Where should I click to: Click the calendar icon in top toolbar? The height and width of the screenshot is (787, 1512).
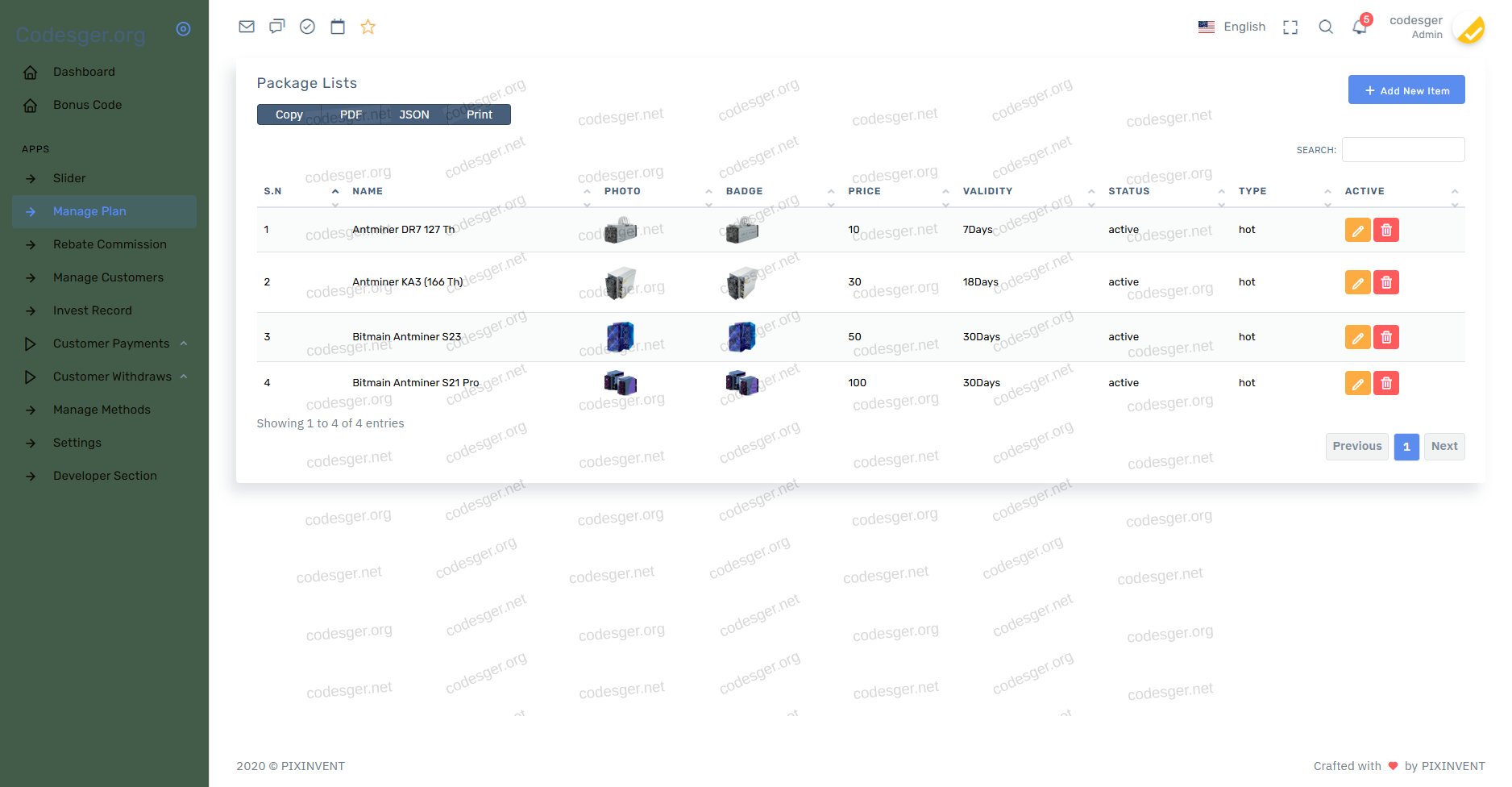click(x=338, y=27)
